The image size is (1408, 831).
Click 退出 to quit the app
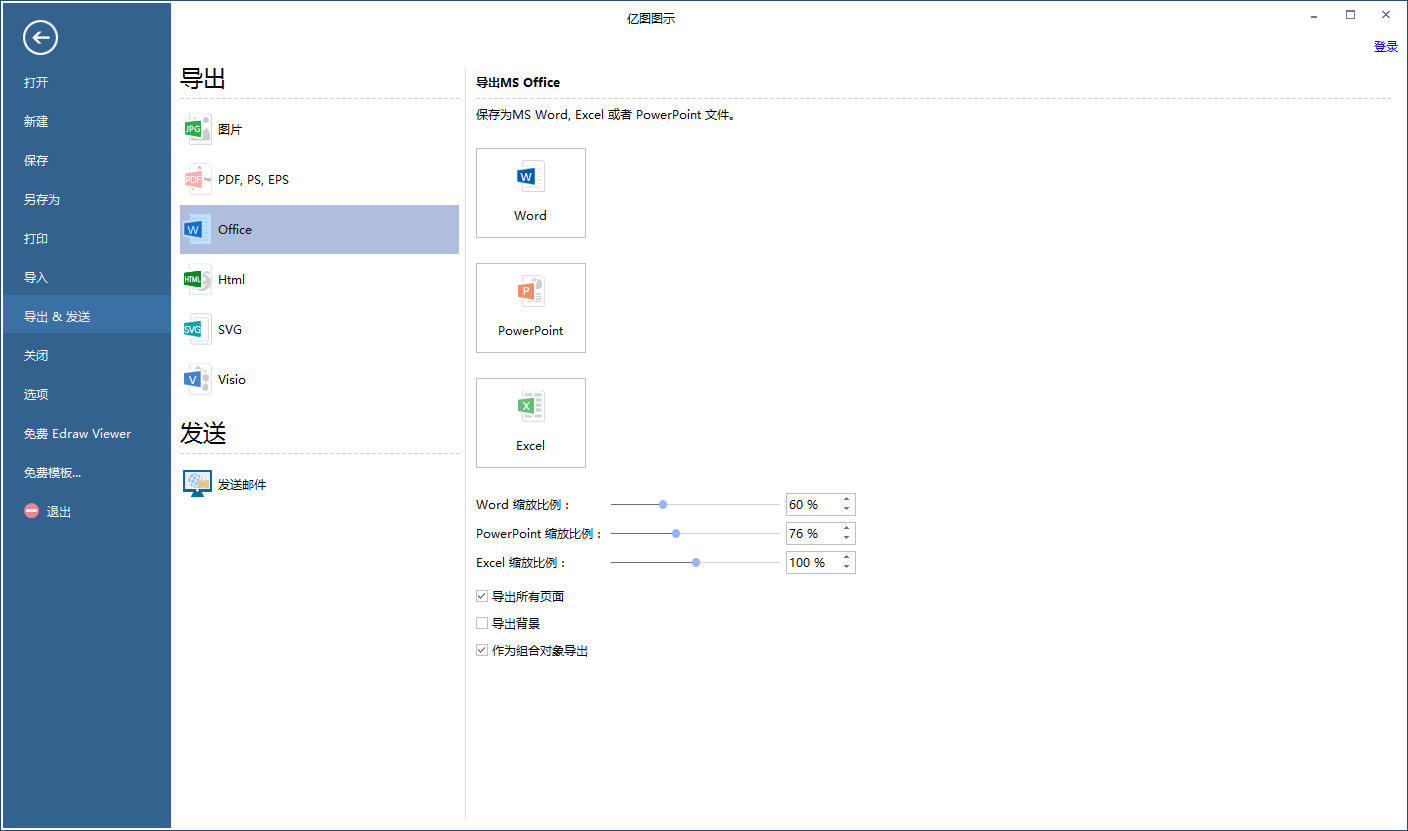pyautogui.click(x=86, y=511)
